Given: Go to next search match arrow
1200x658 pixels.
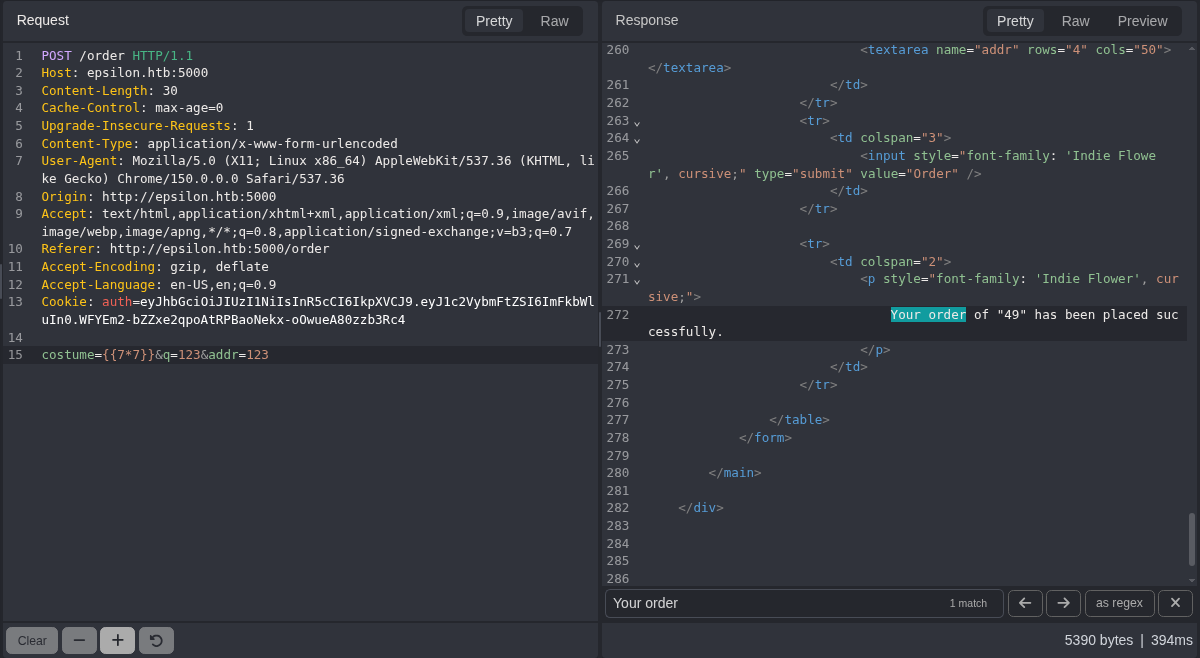Looking at the screenshot, I should click(x=1063, y=603).
